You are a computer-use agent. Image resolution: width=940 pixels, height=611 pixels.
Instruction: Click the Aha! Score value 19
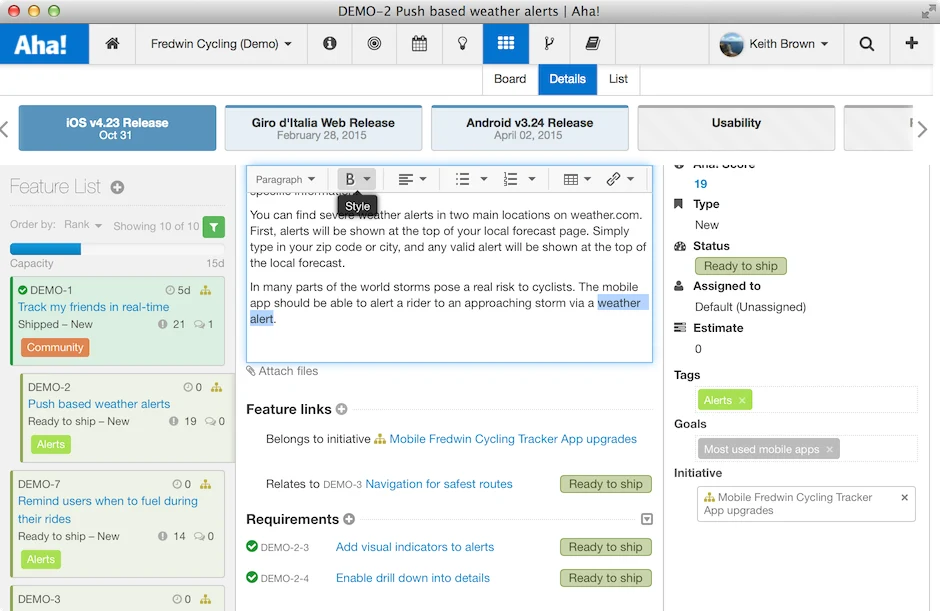(x=700, y=183)
